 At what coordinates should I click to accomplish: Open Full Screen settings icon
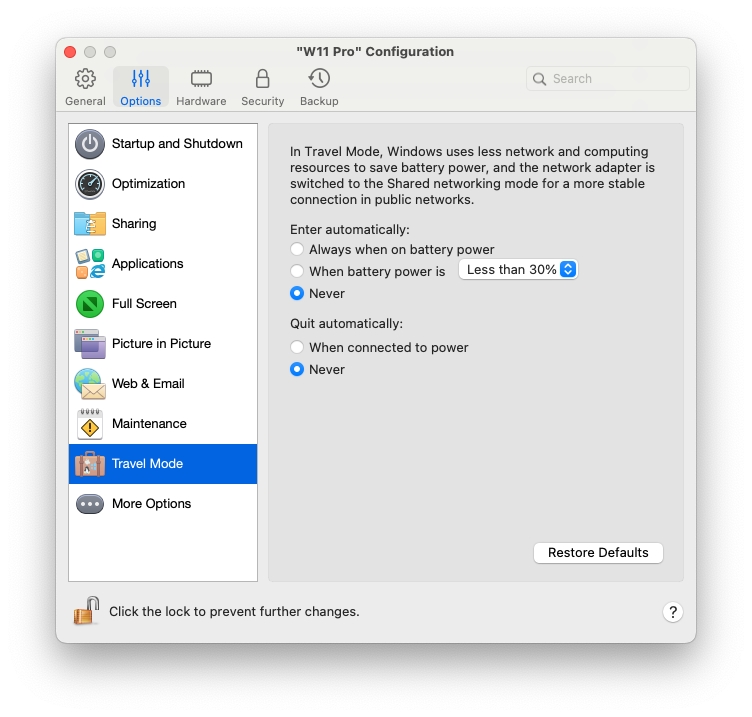pyautogui.click(x=90, y=304)
